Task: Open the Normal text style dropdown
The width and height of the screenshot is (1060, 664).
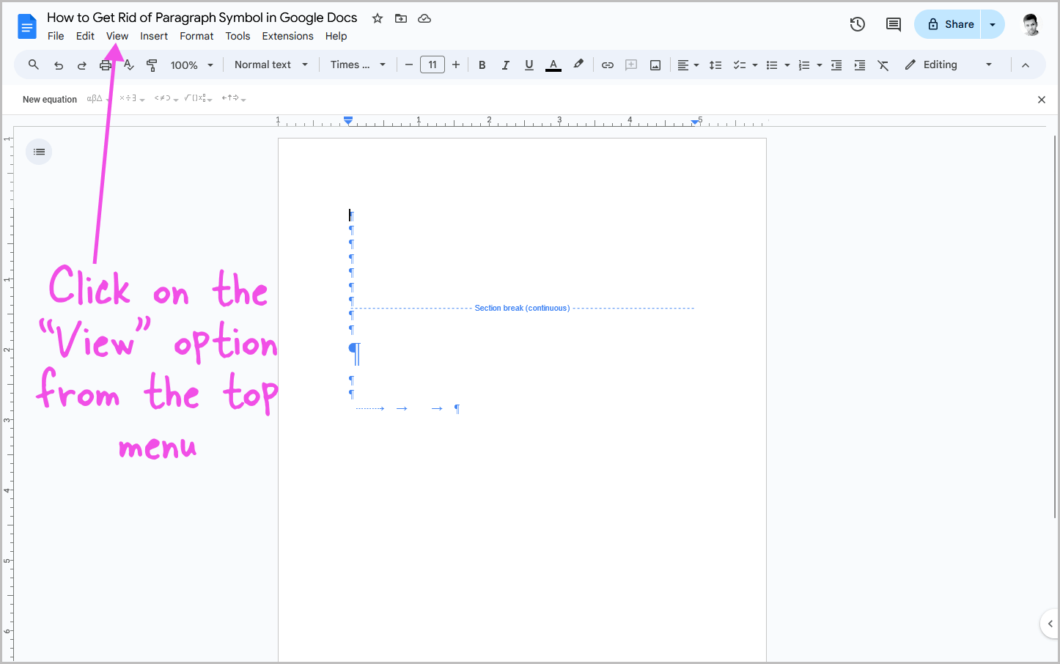Action: [270, 65]
